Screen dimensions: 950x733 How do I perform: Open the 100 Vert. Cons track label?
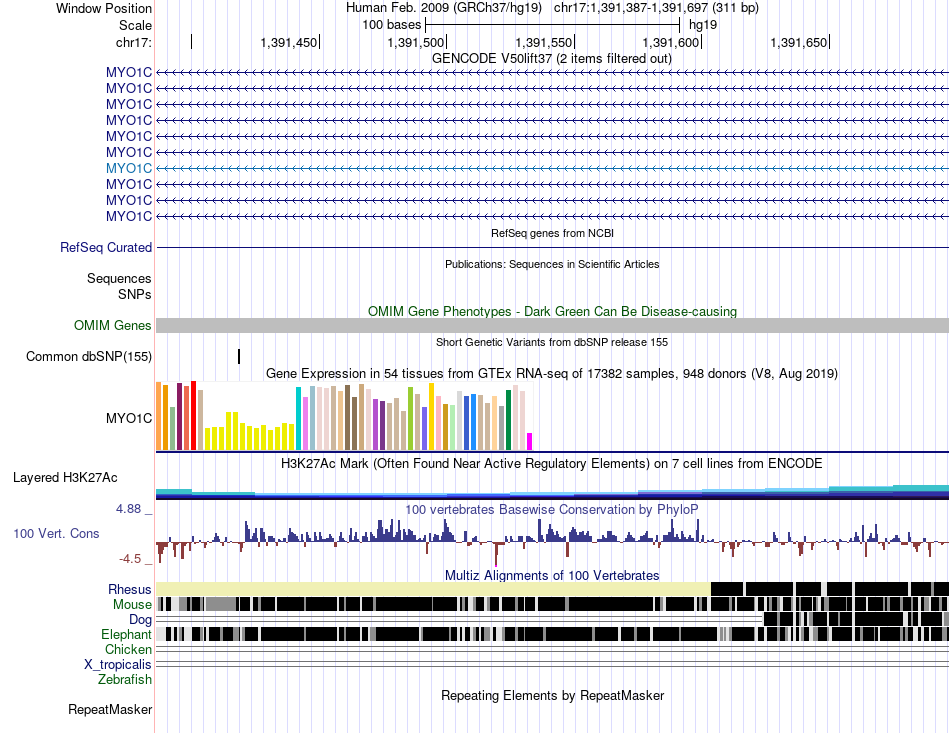pos(56,533)
